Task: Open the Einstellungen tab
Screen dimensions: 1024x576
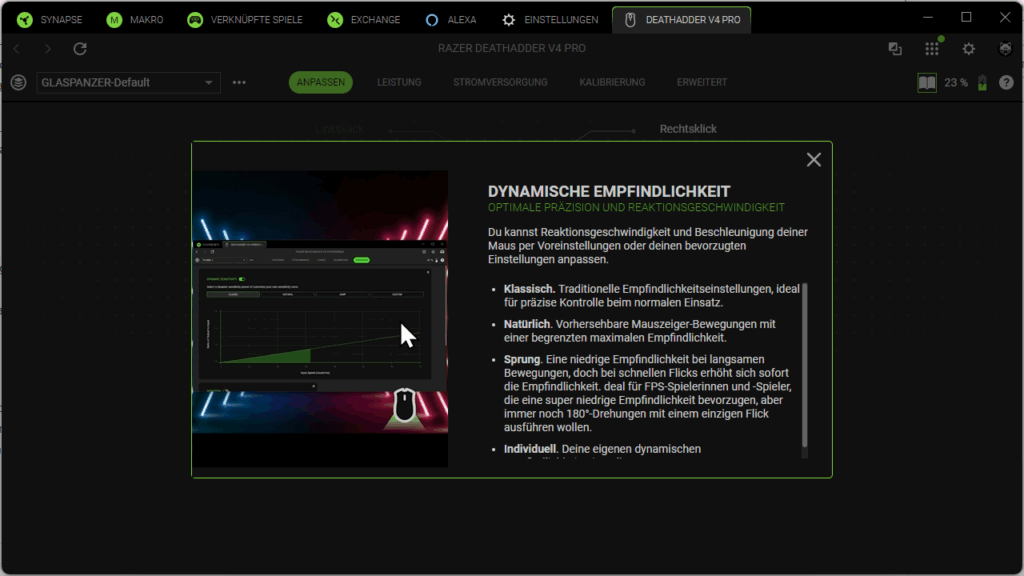Action: coord(550,20)
